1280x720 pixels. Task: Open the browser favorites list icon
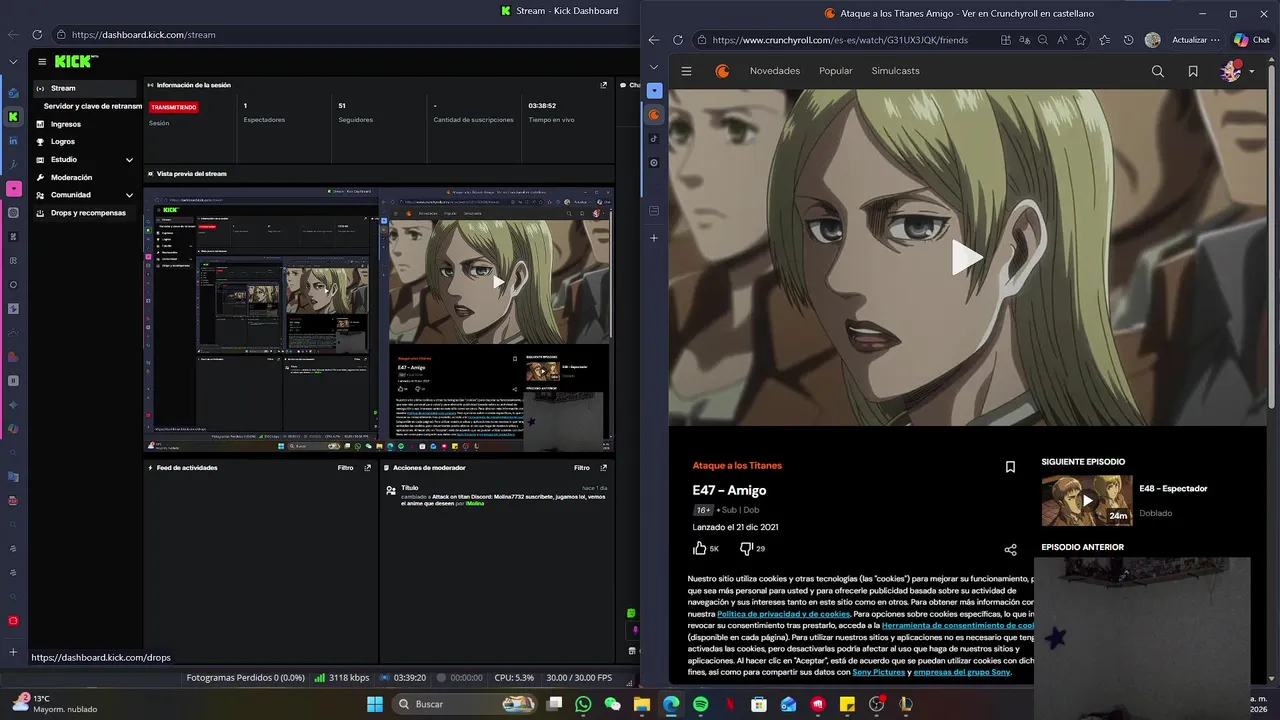point(1105,40)
